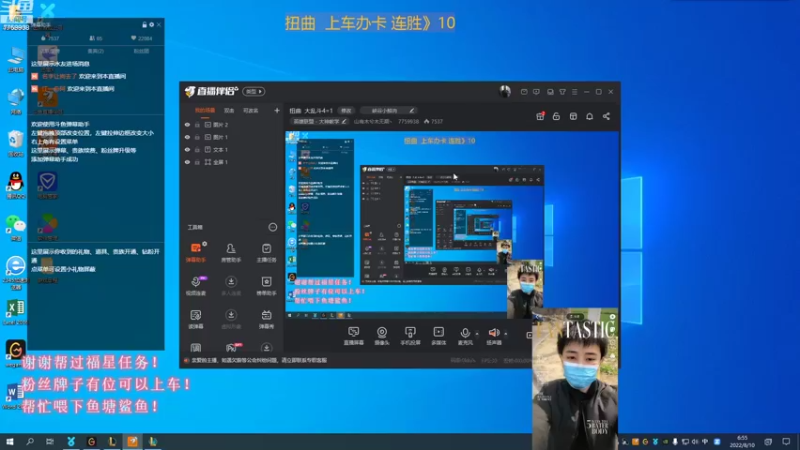Collapse the 工具箱 toolbox panel

(x=273, y=227)
